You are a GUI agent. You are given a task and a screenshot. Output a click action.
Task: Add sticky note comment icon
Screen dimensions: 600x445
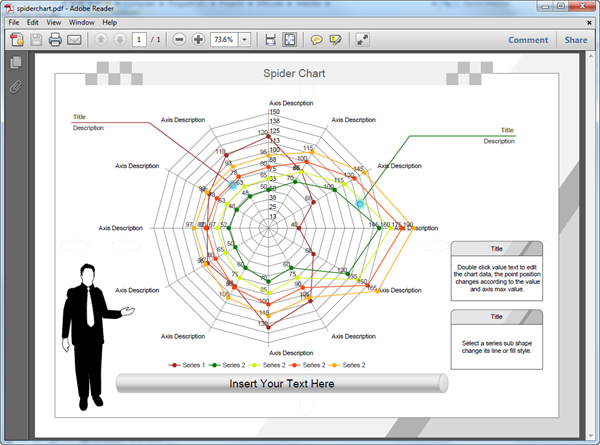316,40
